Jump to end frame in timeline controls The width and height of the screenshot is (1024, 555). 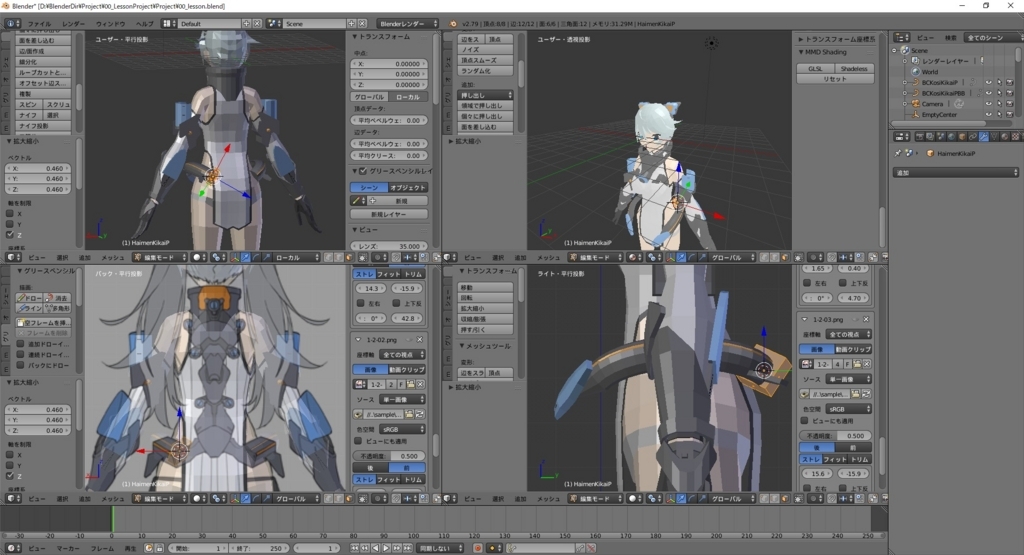(408, 548)
